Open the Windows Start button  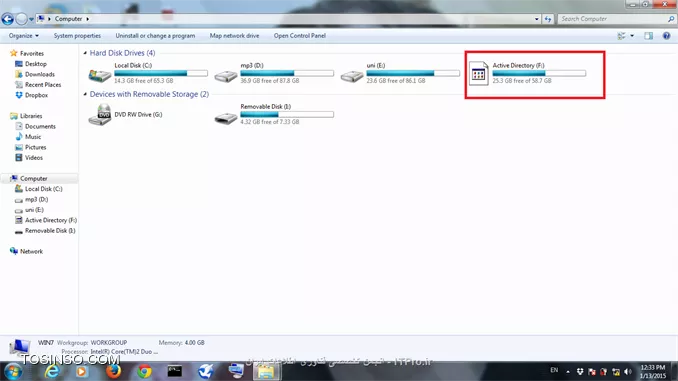tap(13, 371)
